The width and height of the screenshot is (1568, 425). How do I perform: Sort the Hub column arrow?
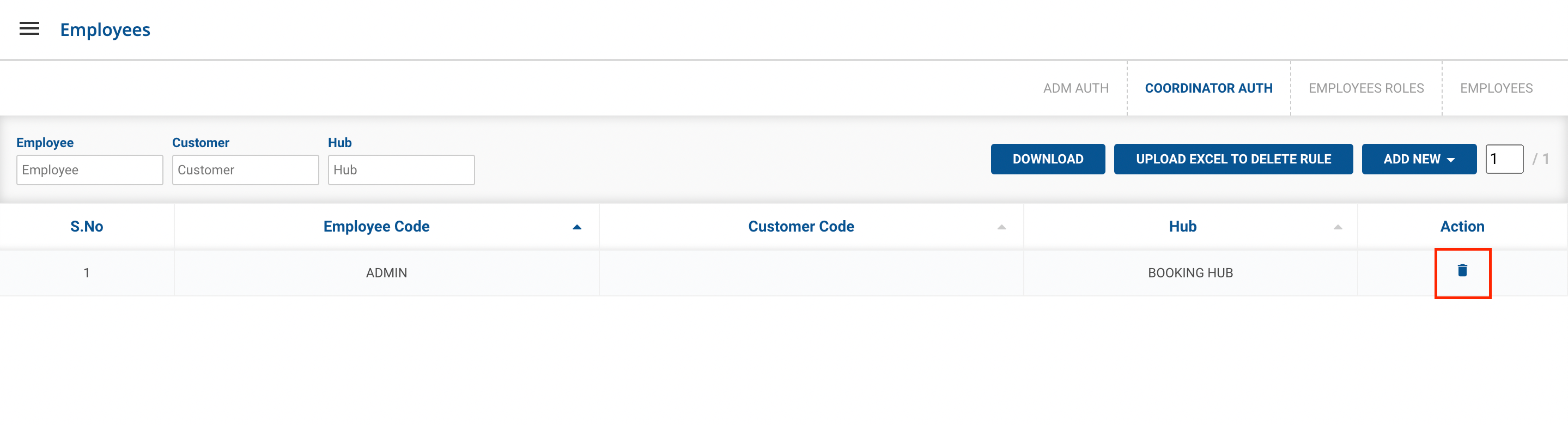(1338, 227)
